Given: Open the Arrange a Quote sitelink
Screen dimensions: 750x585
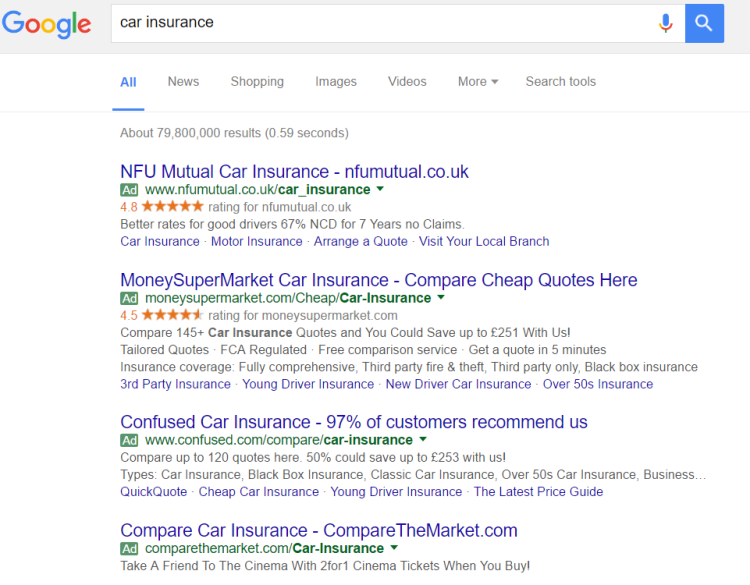Looking at the screenshot, I should click(x=361, y=242).
